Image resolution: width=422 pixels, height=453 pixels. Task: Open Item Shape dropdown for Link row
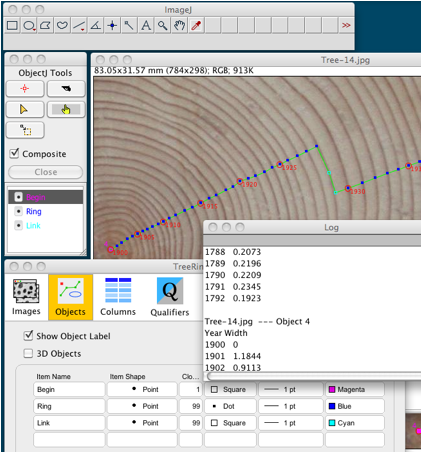pos(142,423)
